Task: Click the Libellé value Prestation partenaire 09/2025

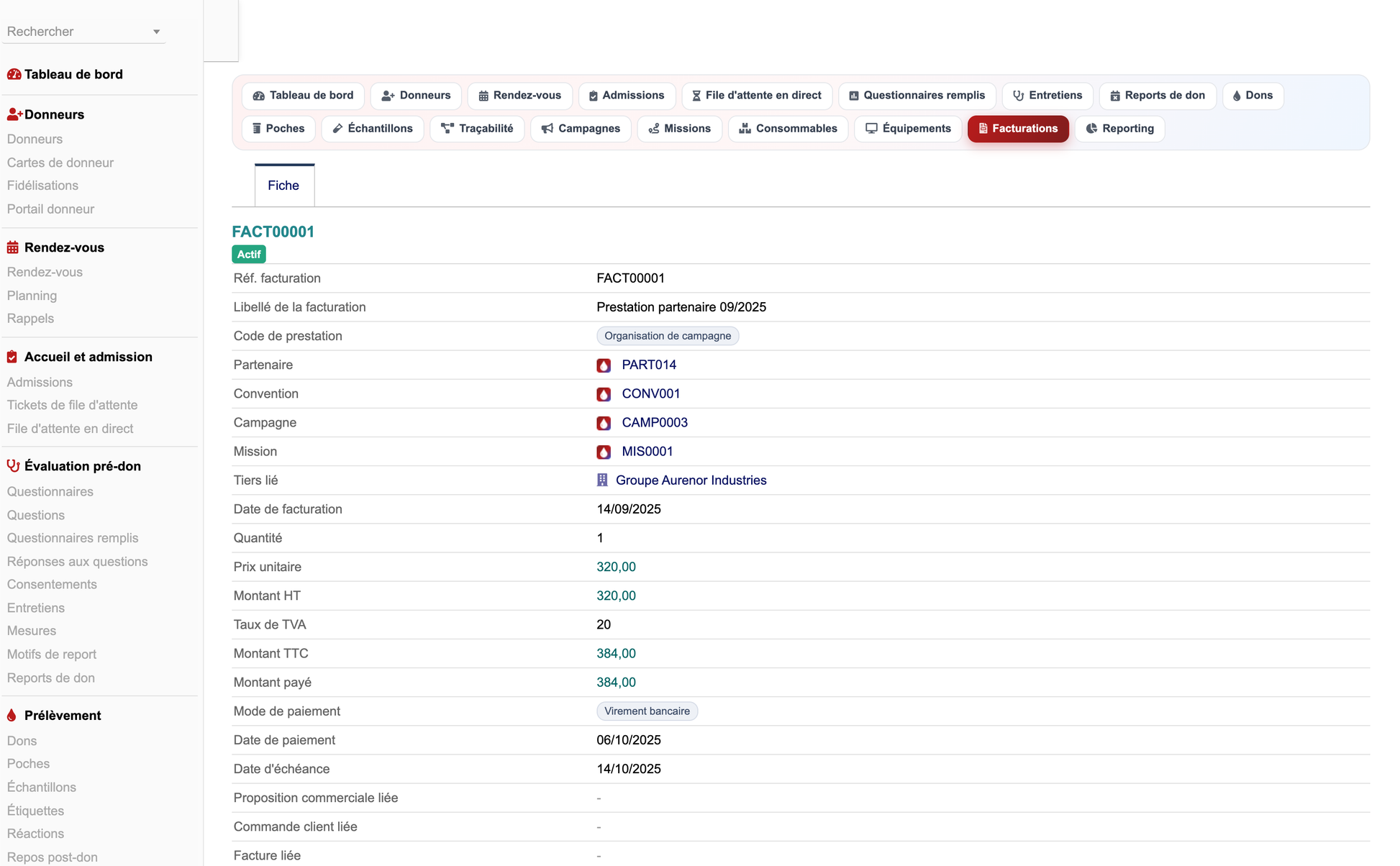Action: point(681,307)
